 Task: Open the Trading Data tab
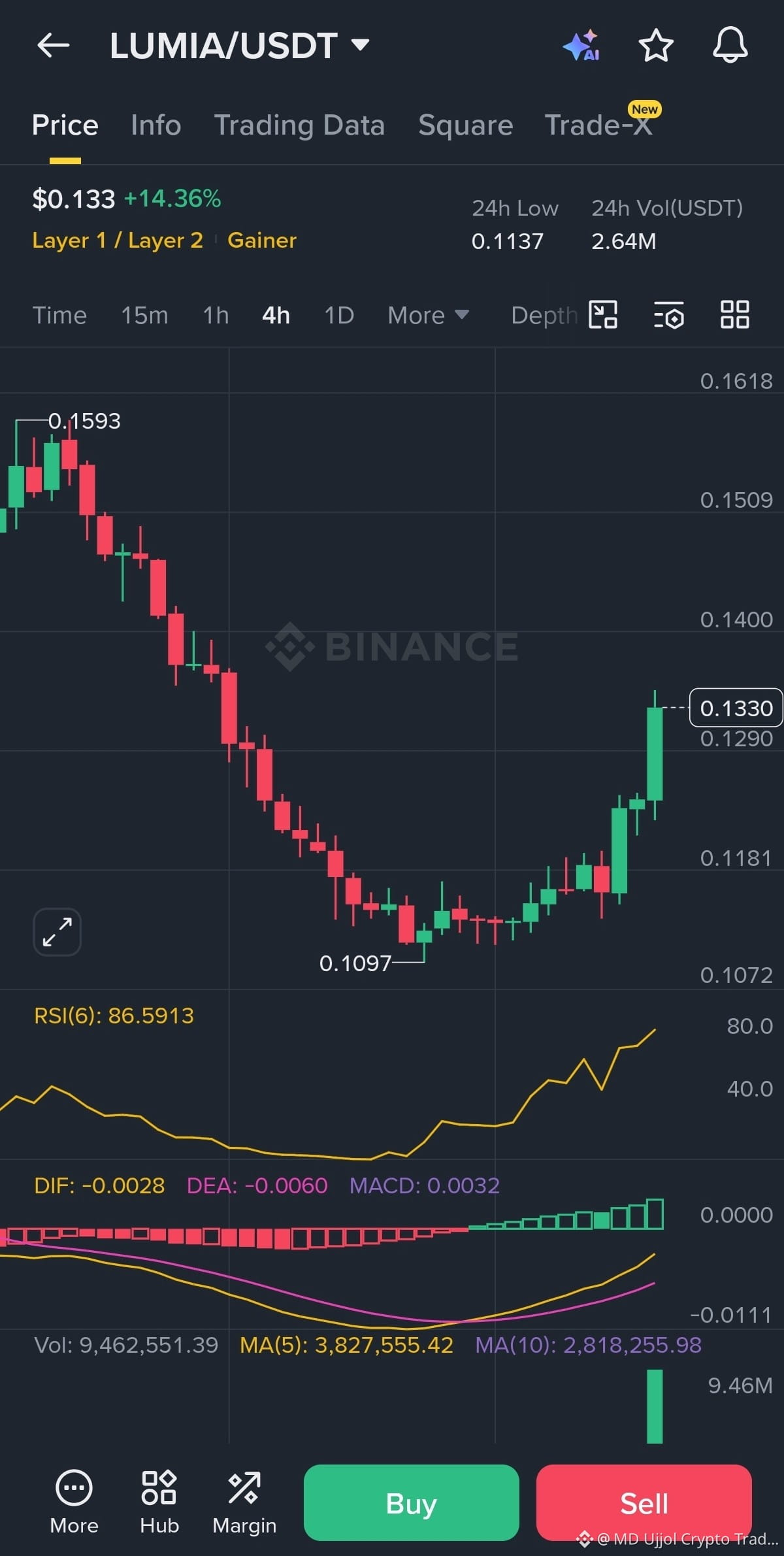300,125
